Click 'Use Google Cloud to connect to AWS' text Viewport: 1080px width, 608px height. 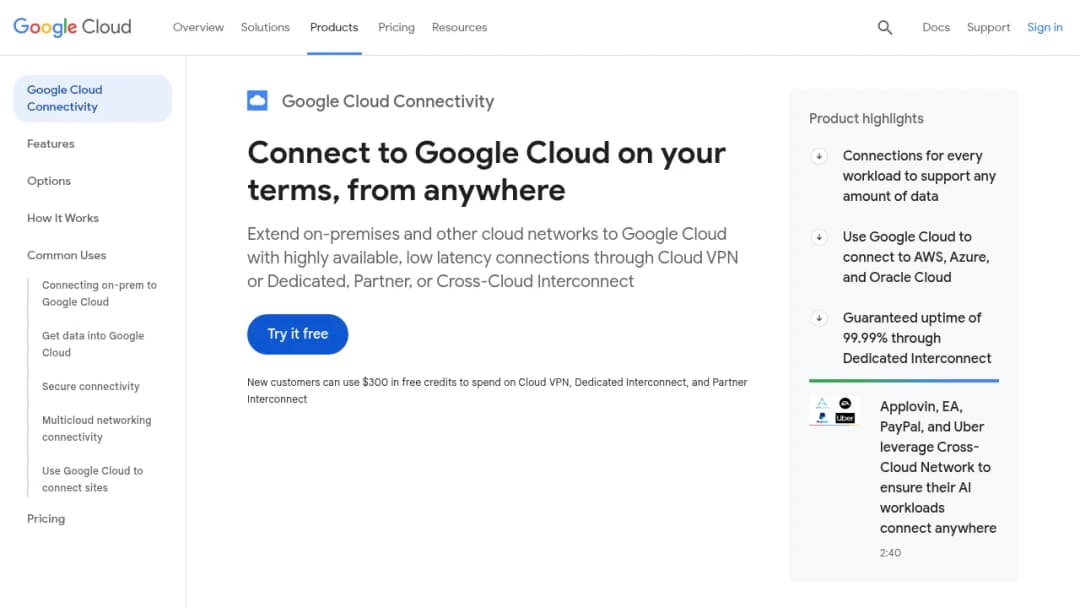click(916, 258)
